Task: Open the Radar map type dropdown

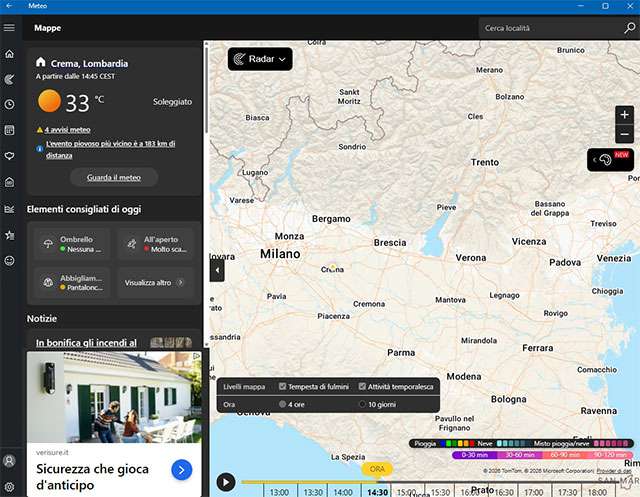Action: pyautogui.click(x=260, y=59)
